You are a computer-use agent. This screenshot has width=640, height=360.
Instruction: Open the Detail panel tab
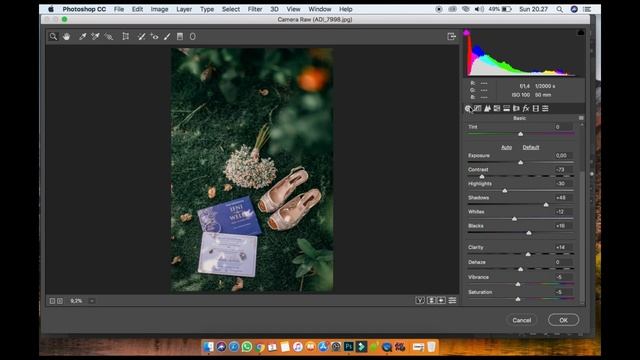[487, 108]
